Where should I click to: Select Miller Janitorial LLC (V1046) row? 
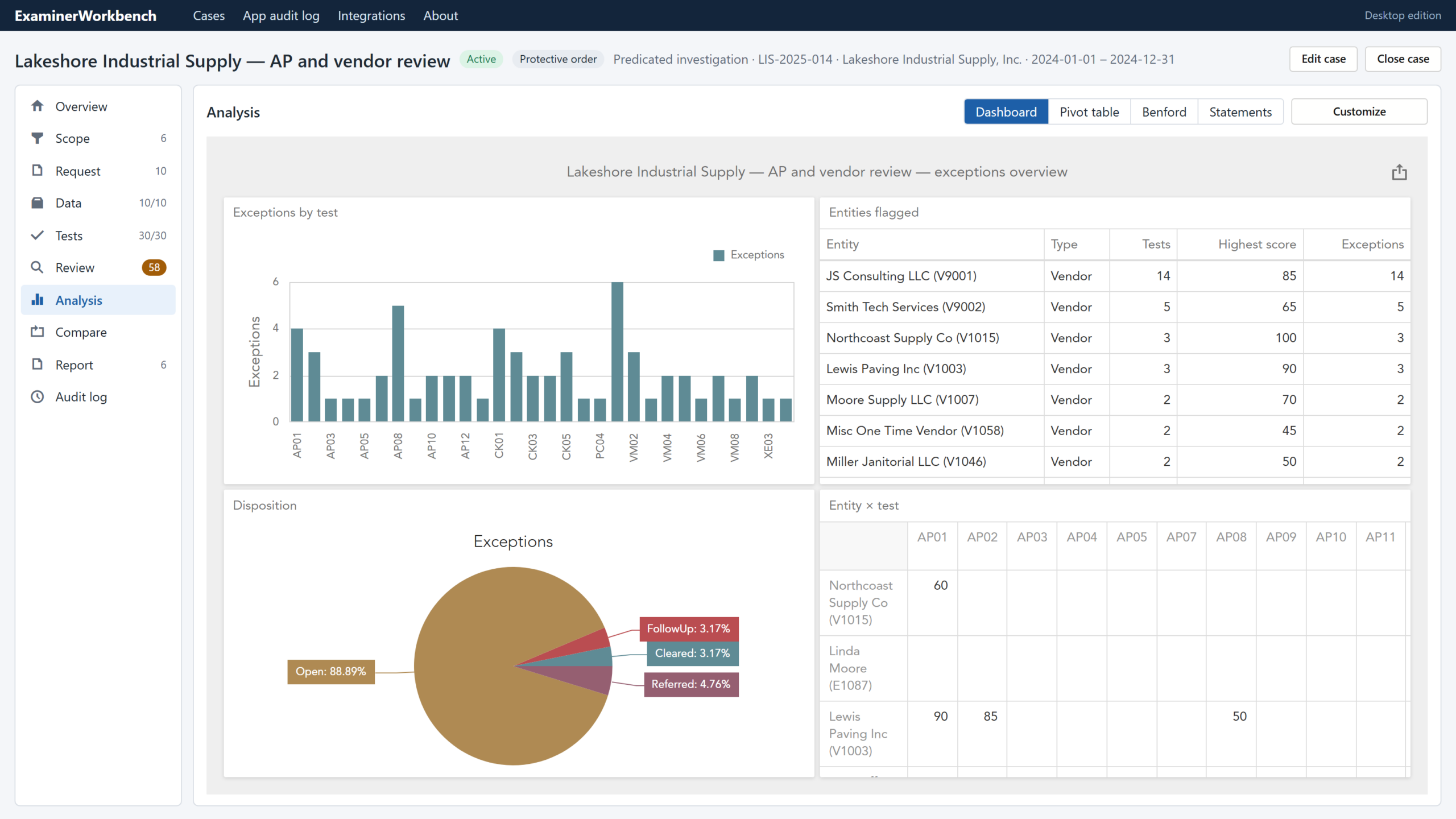click(x=1115, y=462)
